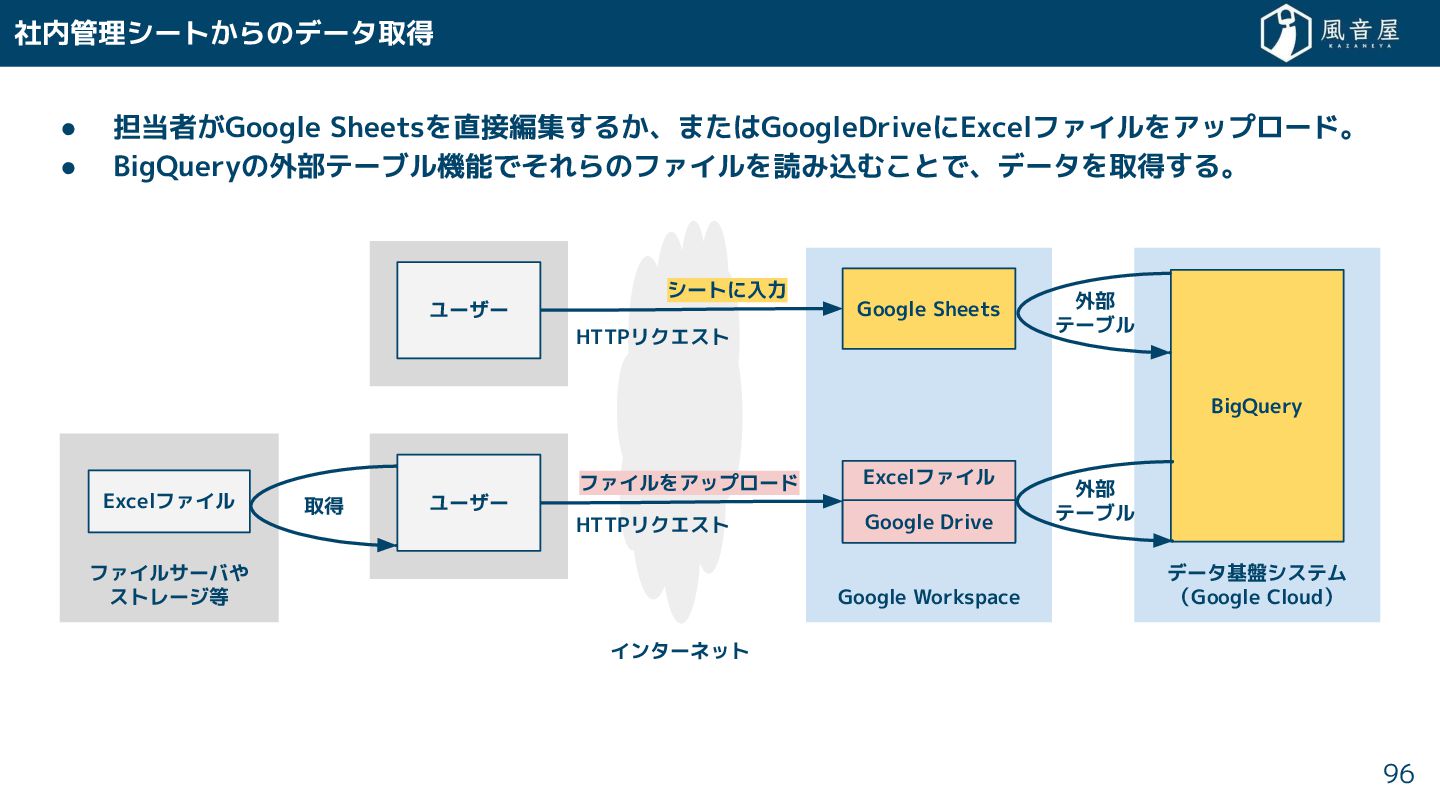
Task: Click the シートに入力 label
Action: click(727, 290)
